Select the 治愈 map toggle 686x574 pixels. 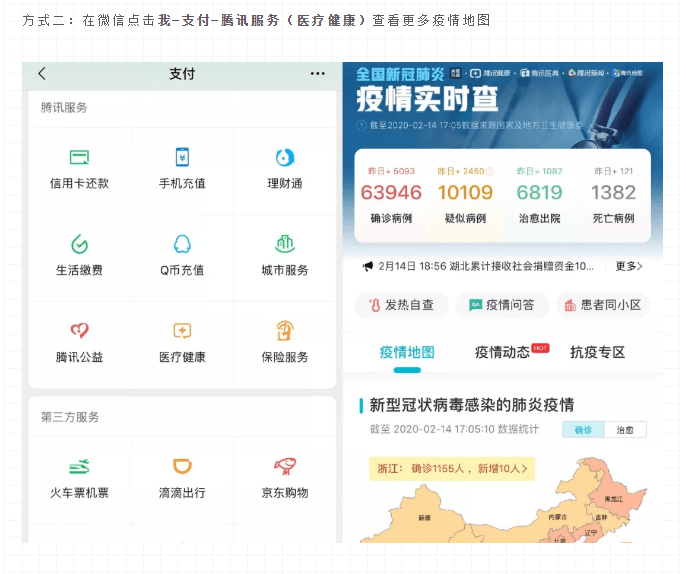pyautogui.click(x=625, y=430)
